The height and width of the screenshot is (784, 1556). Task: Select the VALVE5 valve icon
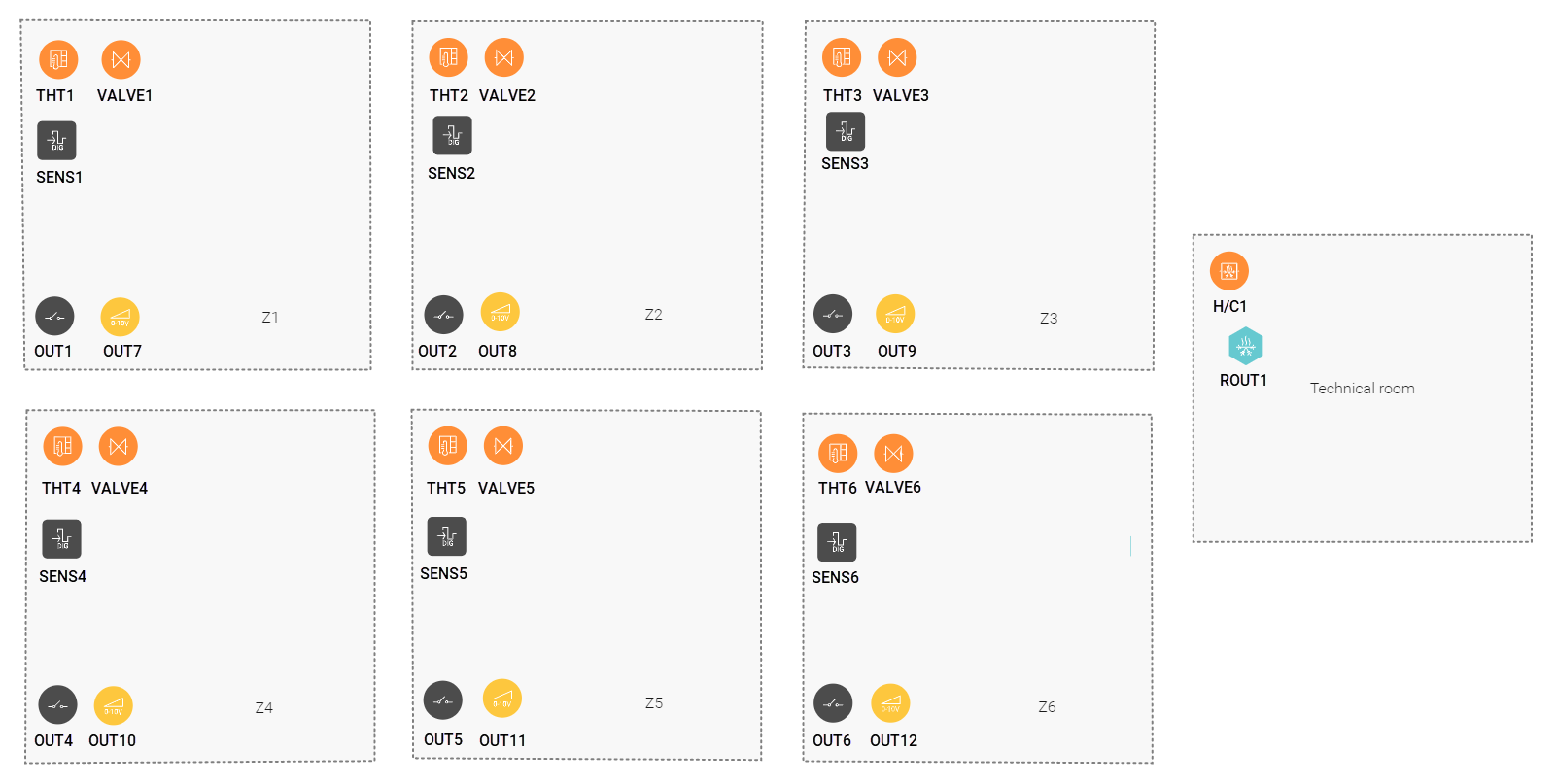tap(502, 446)
